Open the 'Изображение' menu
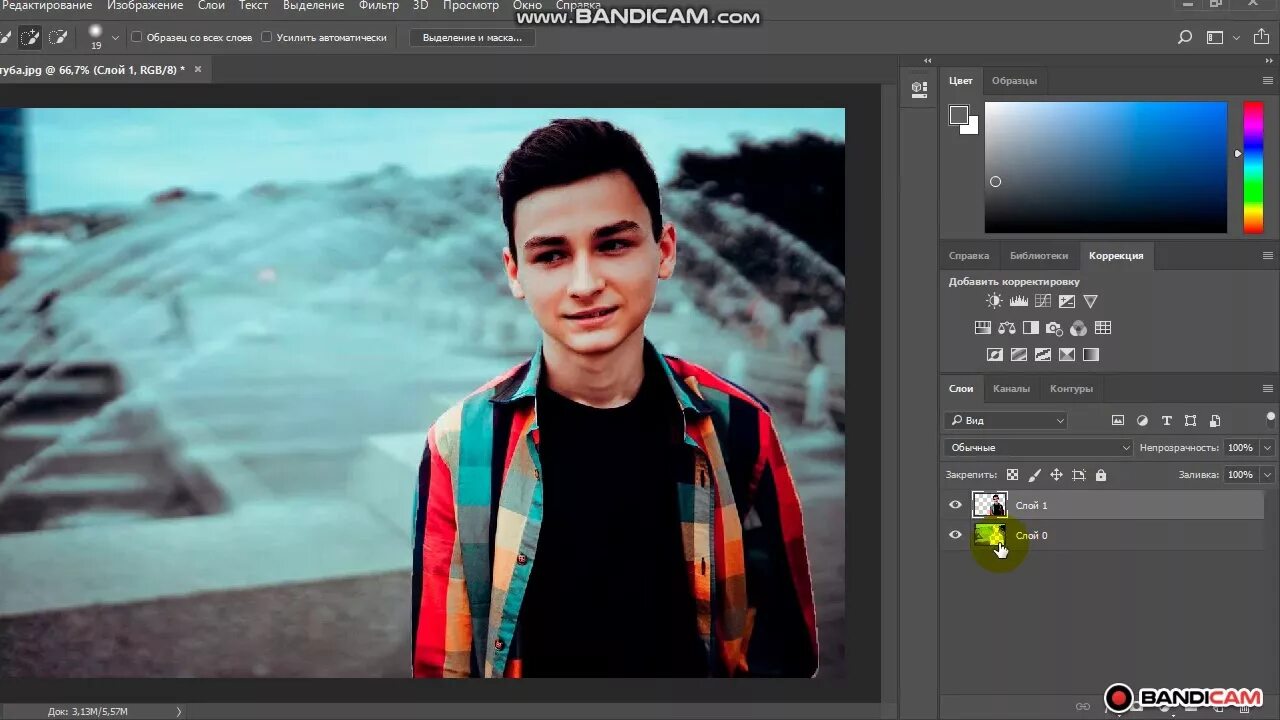Image resolution: width=1280 pixels, height=720 pixels. [145, 6]
